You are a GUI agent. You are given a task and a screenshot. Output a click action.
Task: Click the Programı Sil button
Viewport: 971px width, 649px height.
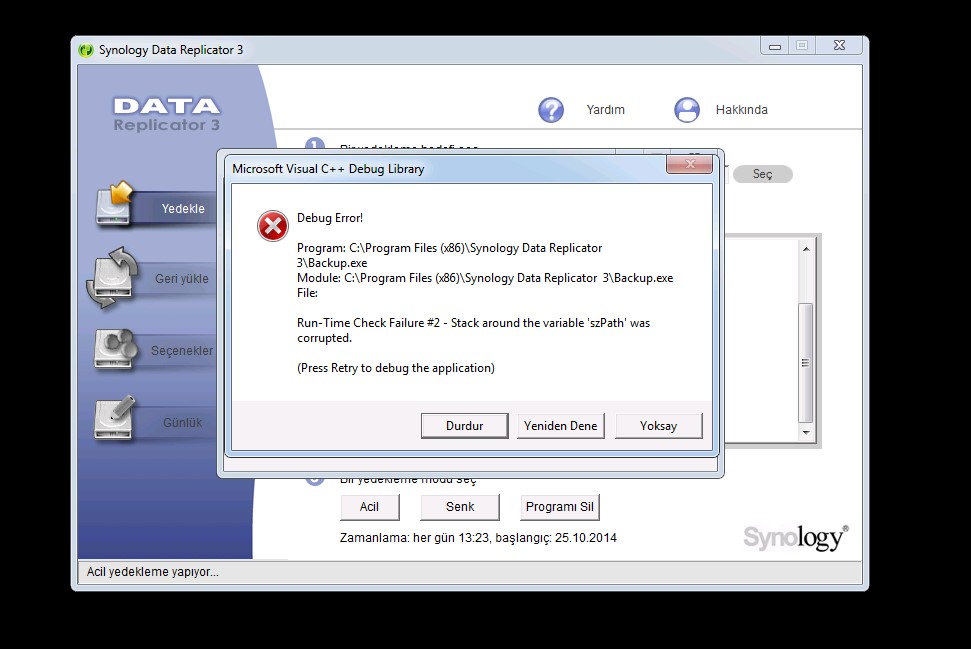(x=559, y=507)
